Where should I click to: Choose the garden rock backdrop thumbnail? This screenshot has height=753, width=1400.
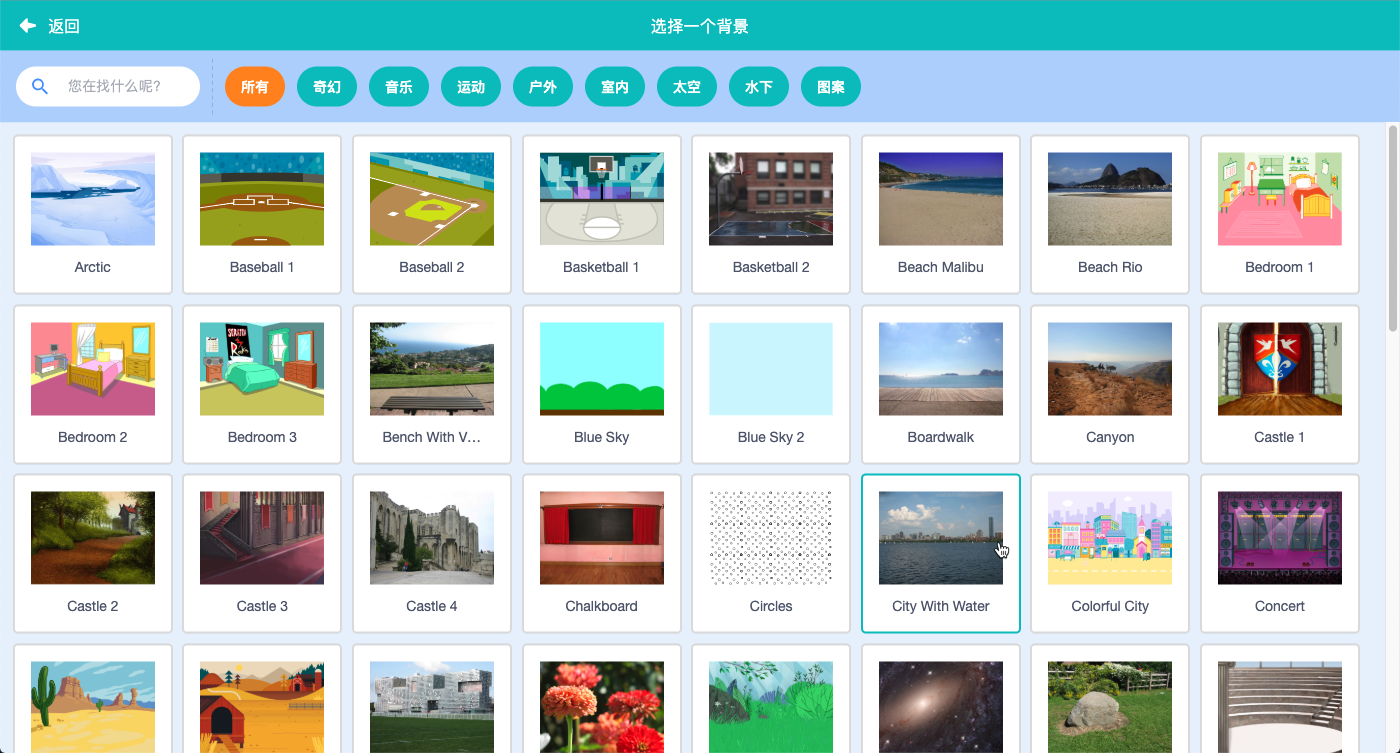pos(1110,706)
